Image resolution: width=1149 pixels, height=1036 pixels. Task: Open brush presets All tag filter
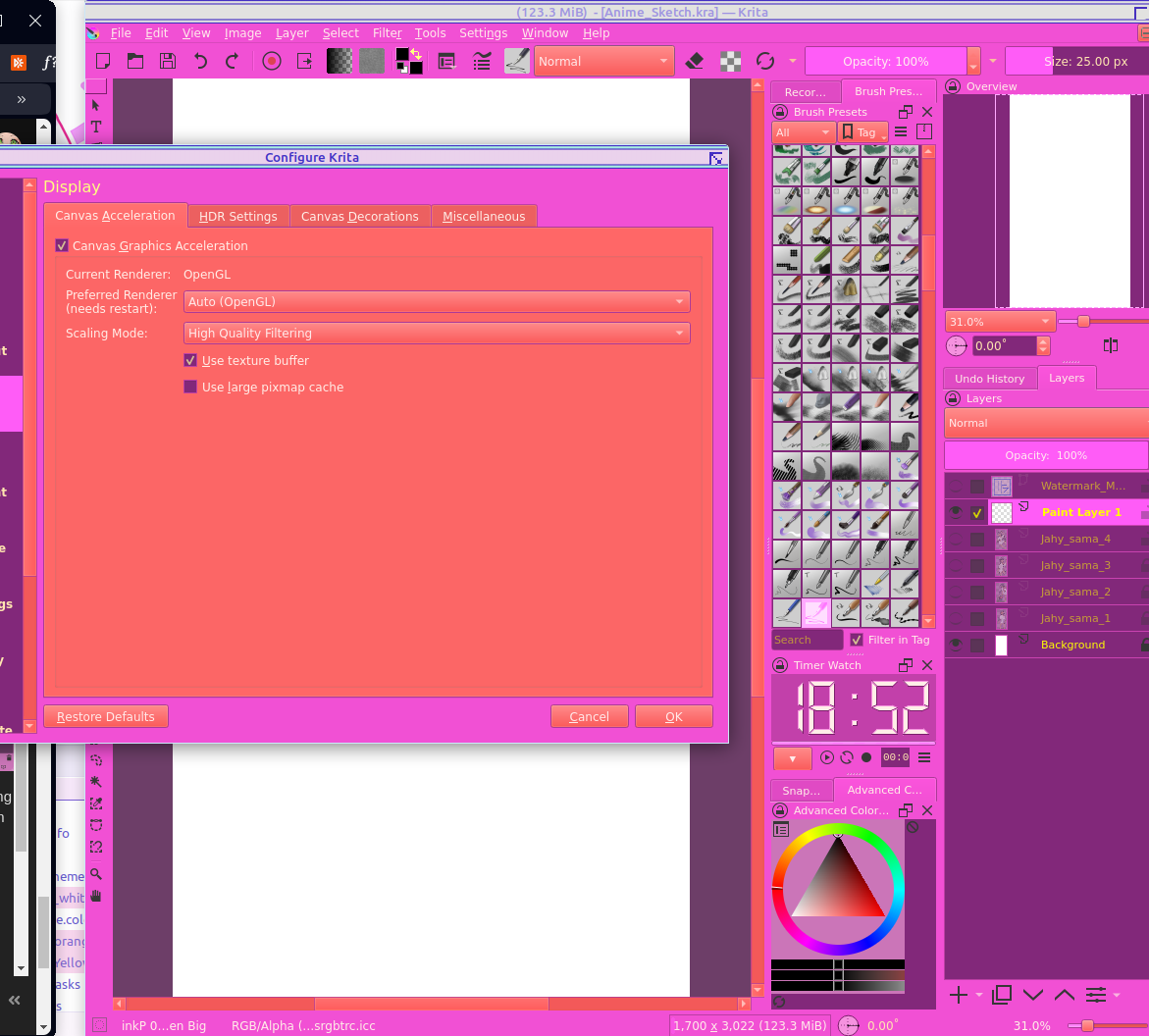click(804, 132)
